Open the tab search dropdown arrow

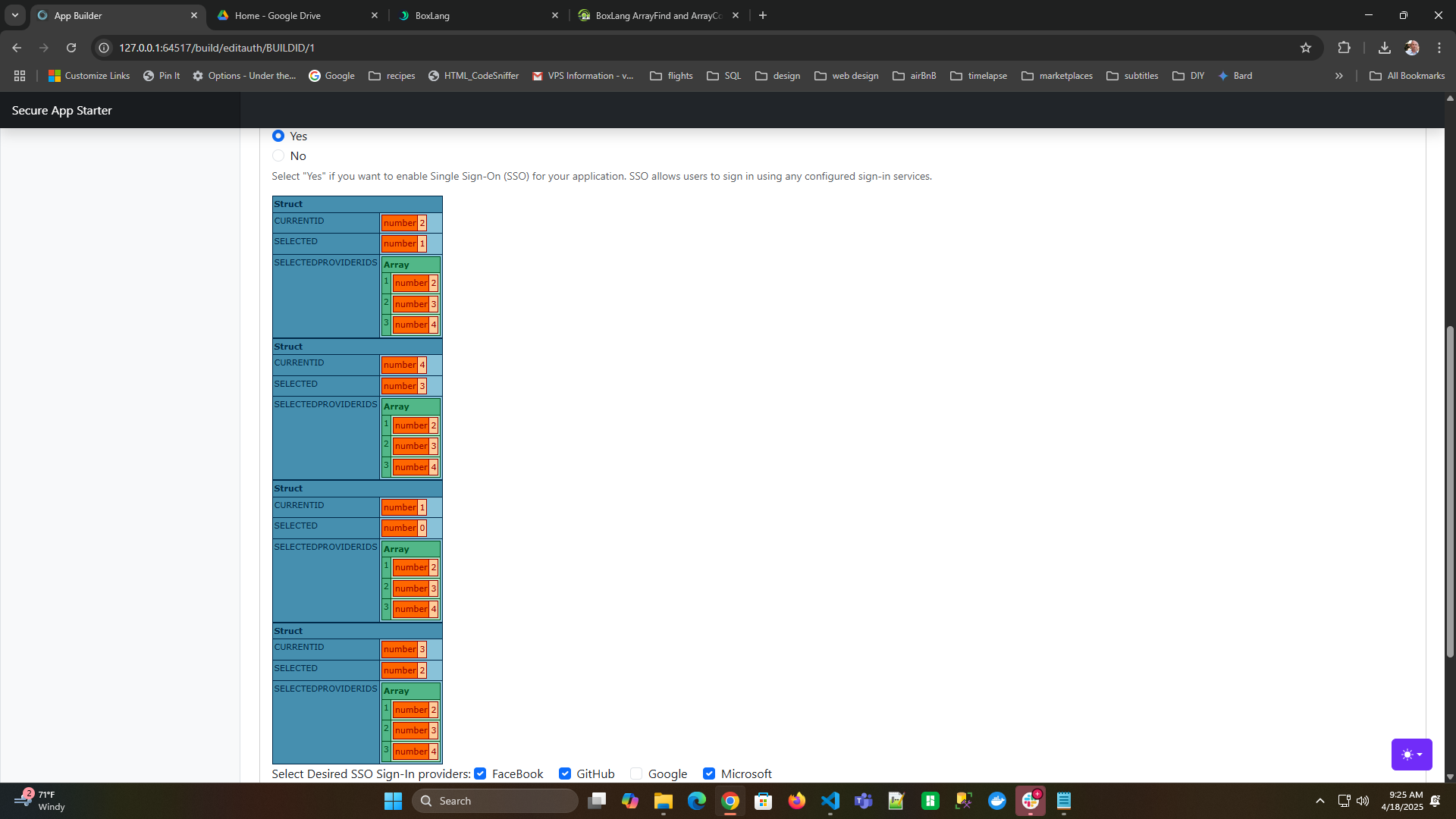click(14, 15)
